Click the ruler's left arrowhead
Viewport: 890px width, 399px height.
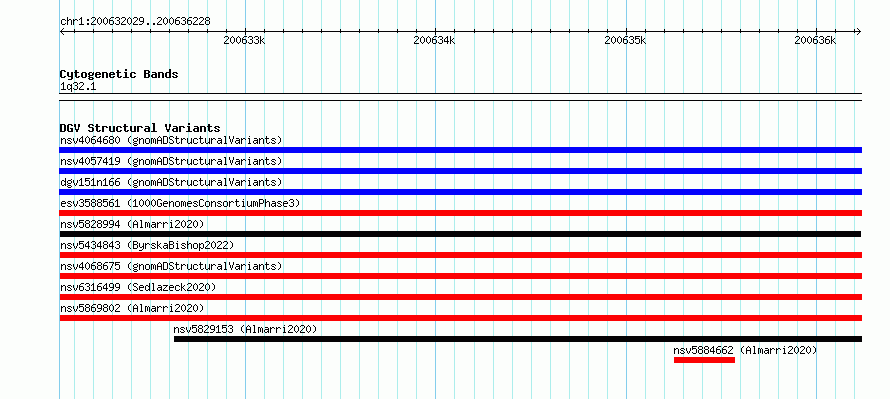pos(62,32)
